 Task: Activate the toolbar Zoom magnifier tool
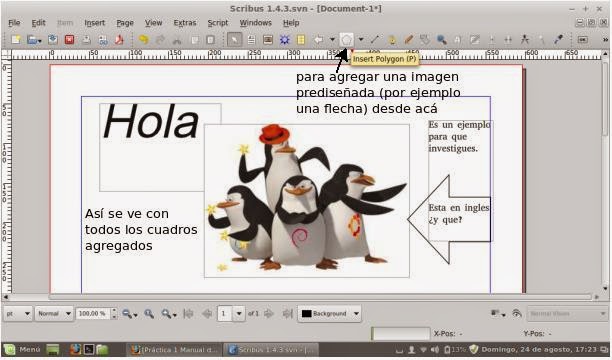point(441,39)
